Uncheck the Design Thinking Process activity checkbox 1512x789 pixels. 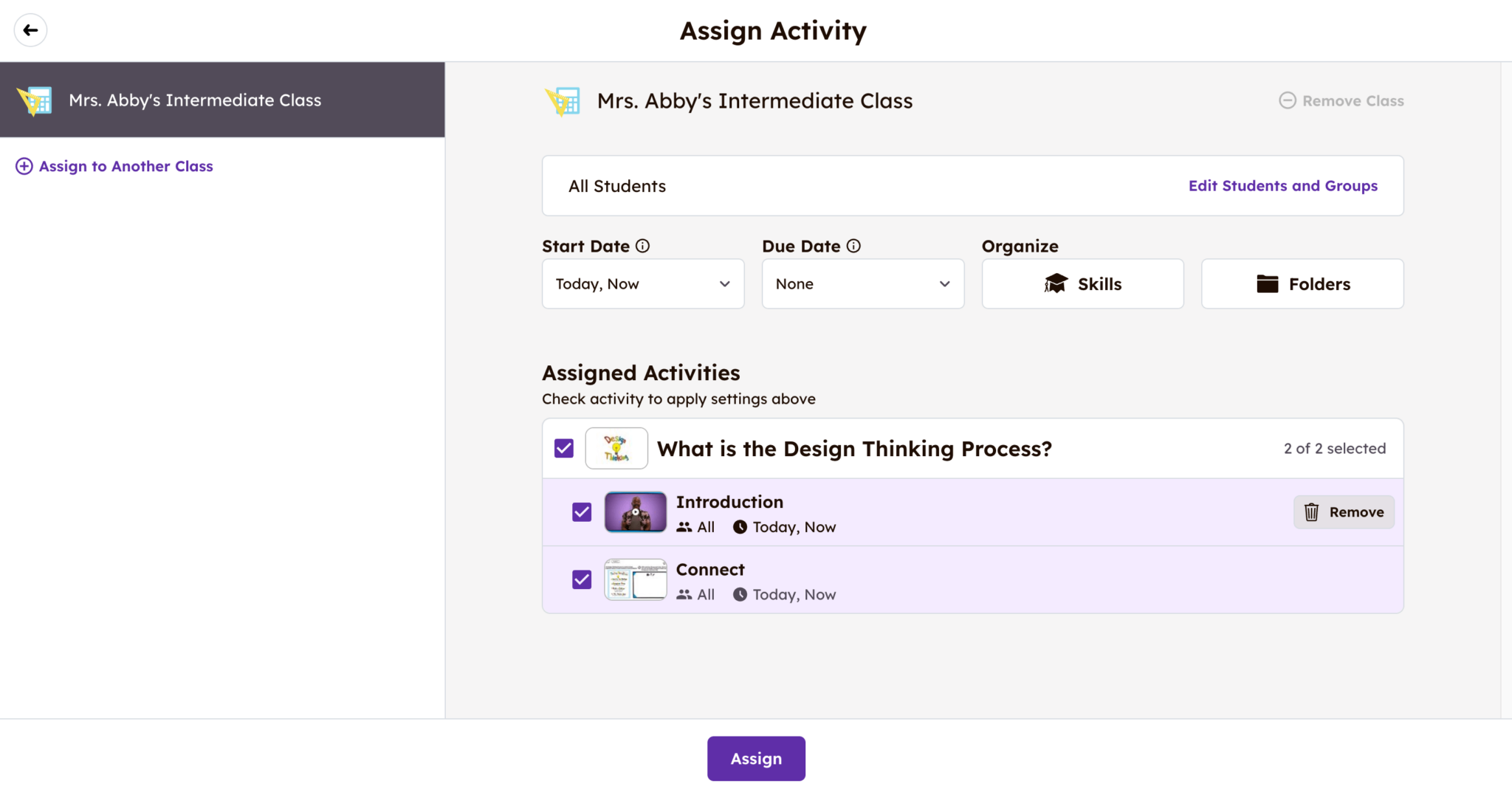(x=564, y=448)
